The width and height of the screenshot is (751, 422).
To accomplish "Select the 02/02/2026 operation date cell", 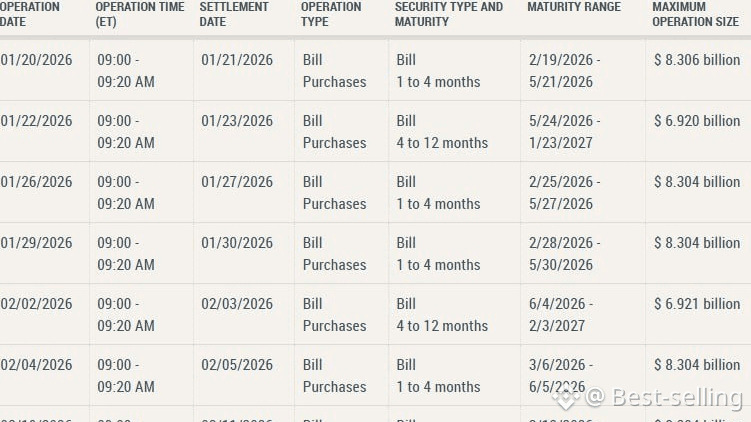I will [x=36, y=304].
